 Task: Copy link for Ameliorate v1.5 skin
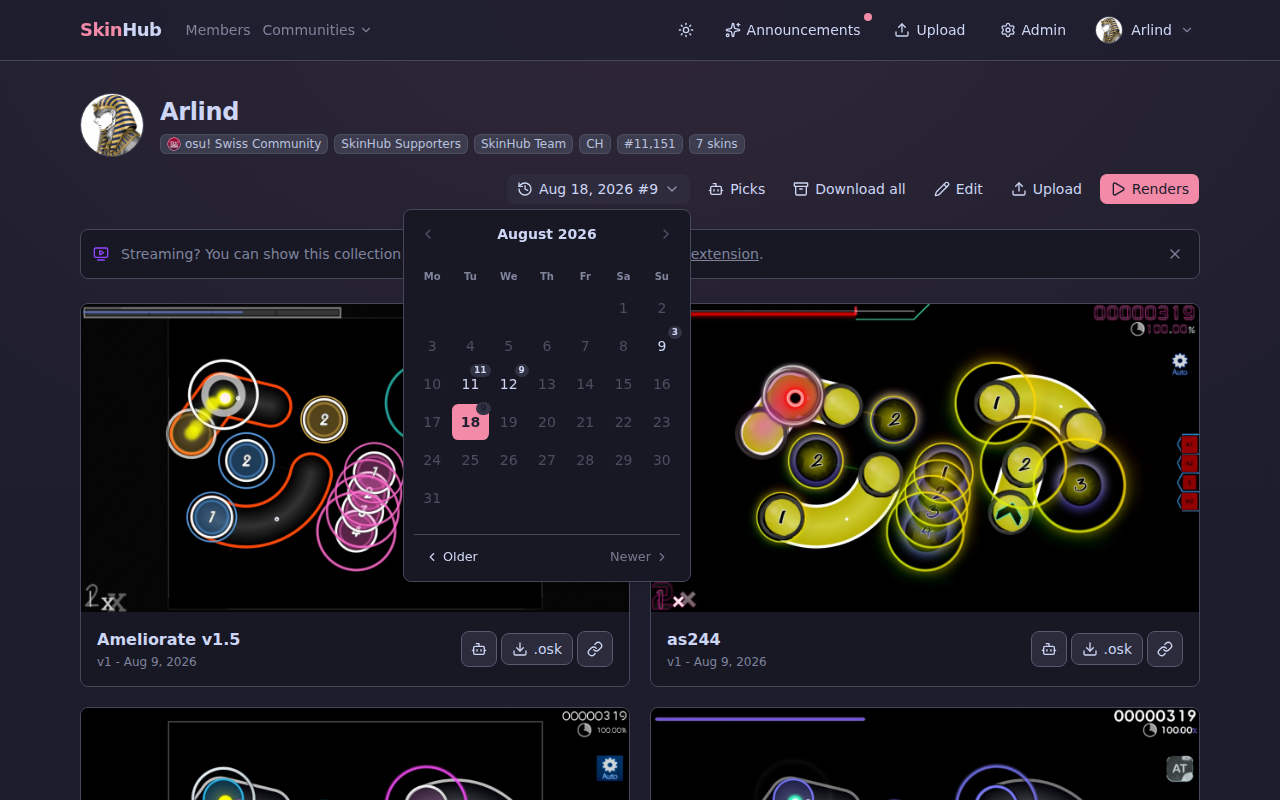(595, 649)
